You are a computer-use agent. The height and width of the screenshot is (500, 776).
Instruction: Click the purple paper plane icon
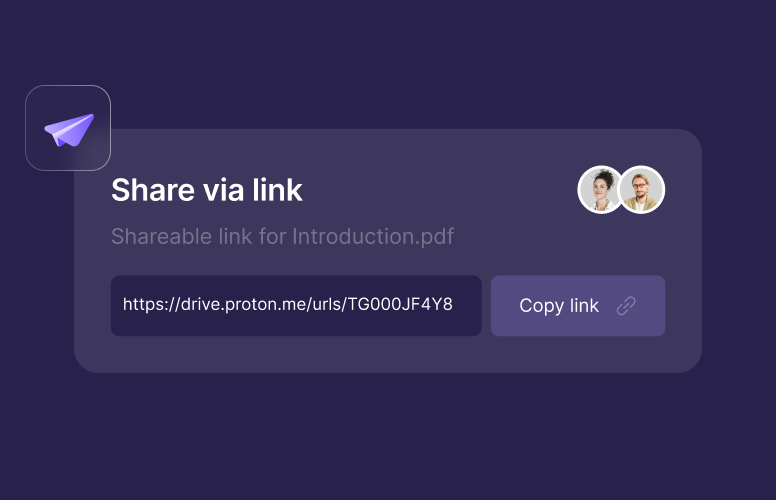(68, 130)
